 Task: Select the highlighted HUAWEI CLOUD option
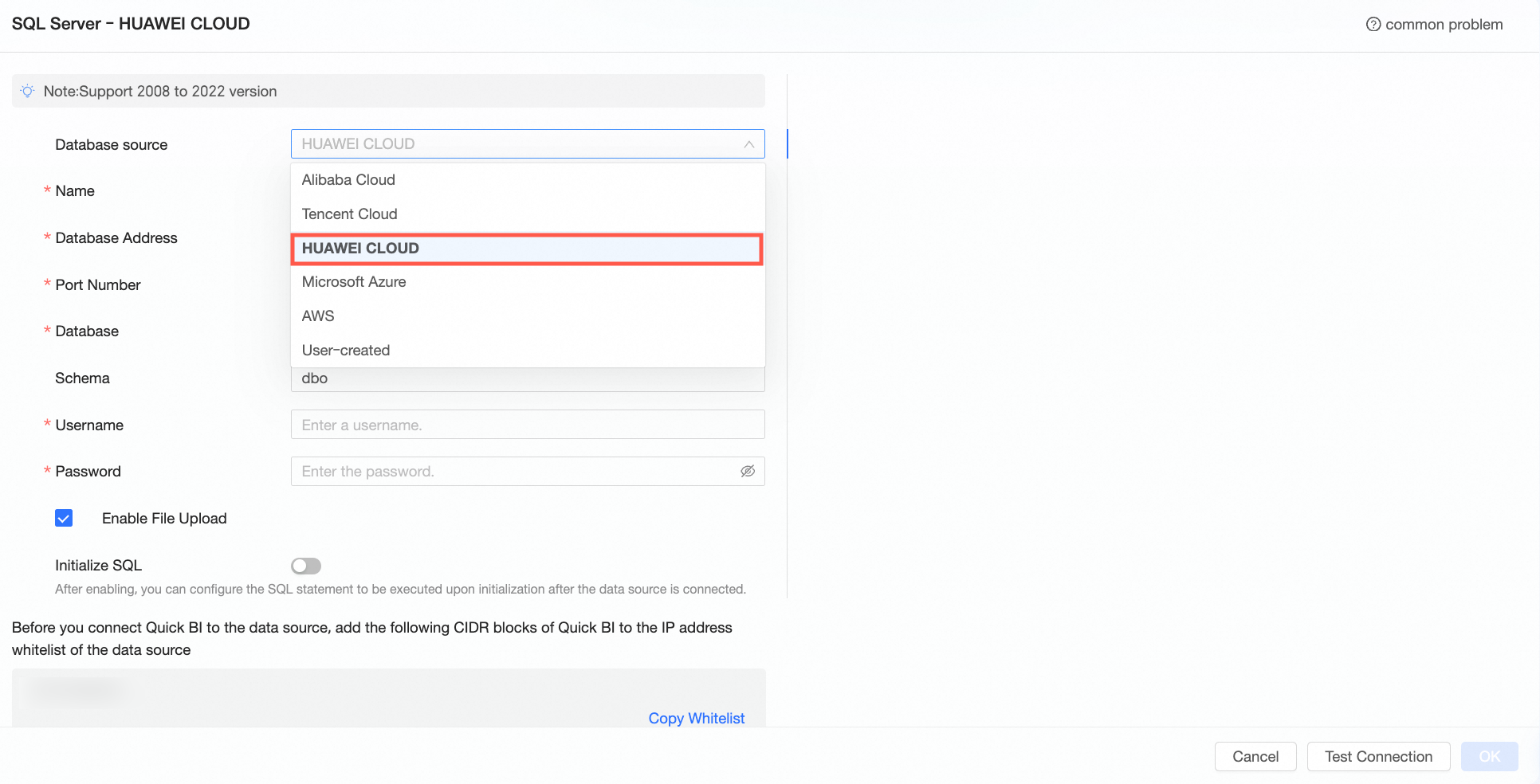pos(360,248)
